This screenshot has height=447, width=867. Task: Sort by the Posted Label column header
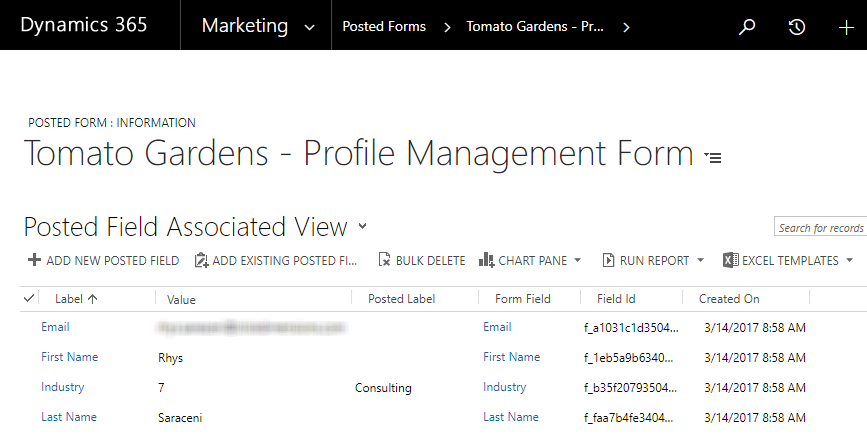click(x=401, y=299)
